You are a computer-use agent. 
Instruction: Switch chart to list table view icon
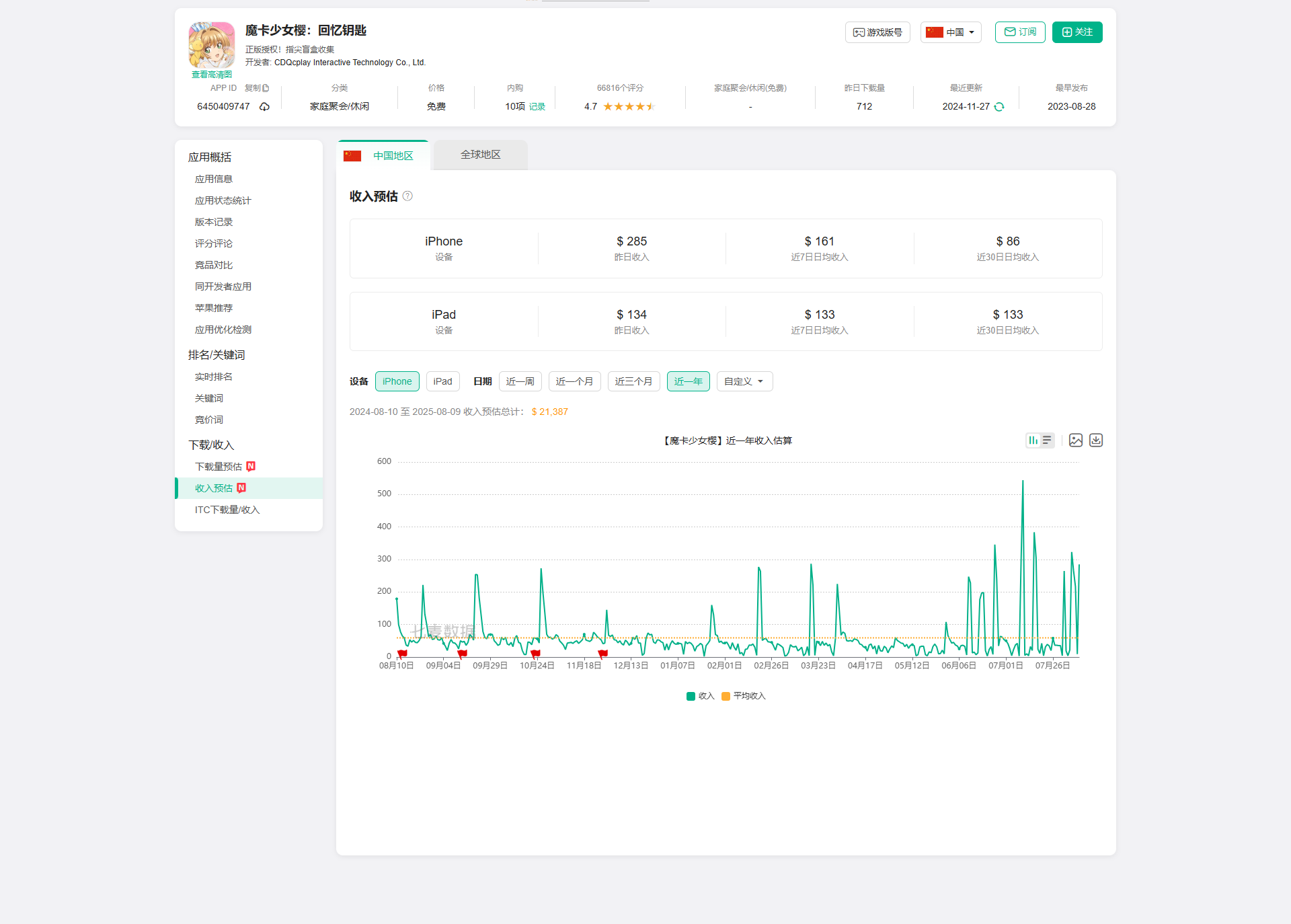tap(1047, 440)
